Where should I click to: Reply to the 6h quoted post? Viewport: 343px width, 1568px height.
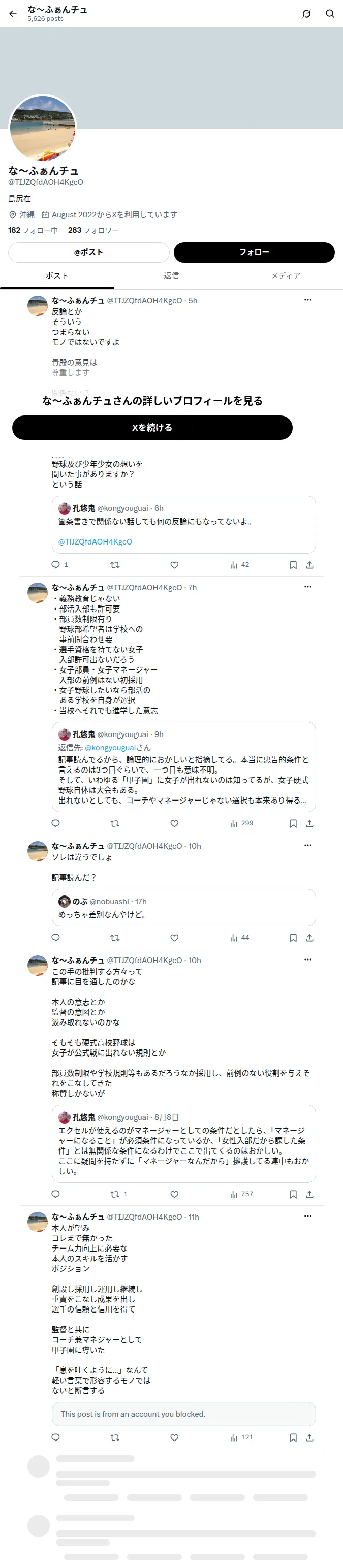(x=55, y=565)
